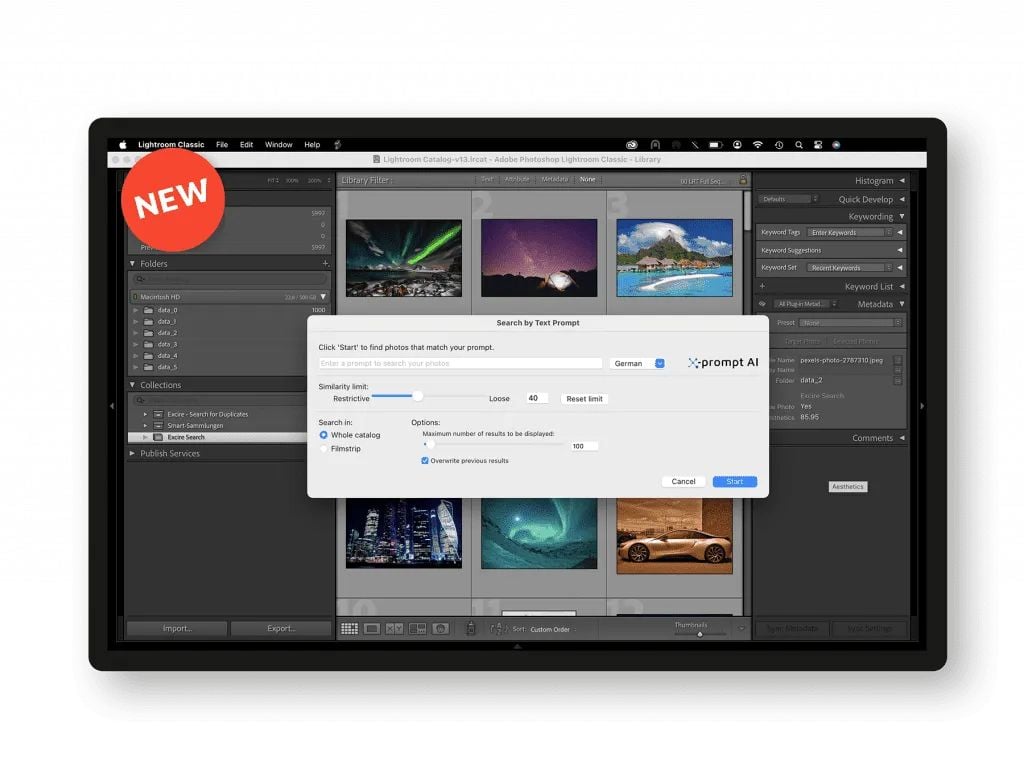Collapse right panel with side arrow

click(922, 406)
